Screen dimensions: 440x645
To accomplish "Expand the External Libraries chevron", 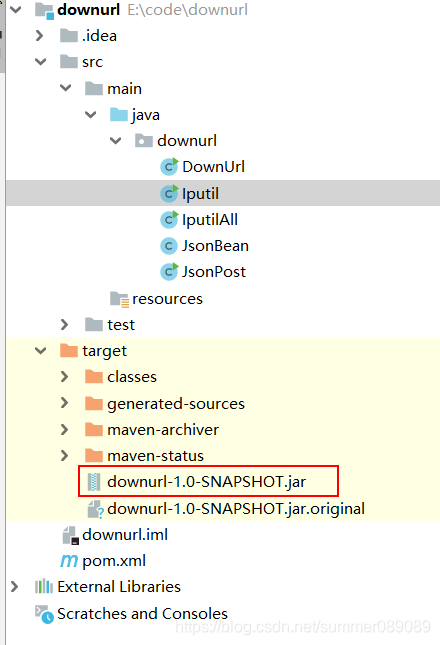I will [14, 587].
